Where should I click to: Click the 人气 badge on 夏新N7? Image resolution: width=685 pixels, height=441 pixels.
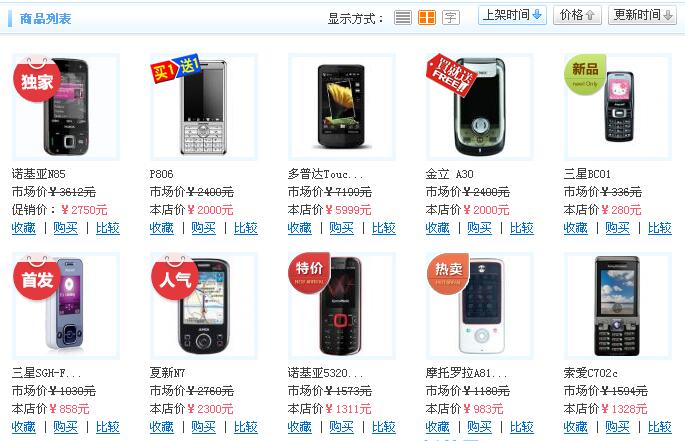coord(175,278)
